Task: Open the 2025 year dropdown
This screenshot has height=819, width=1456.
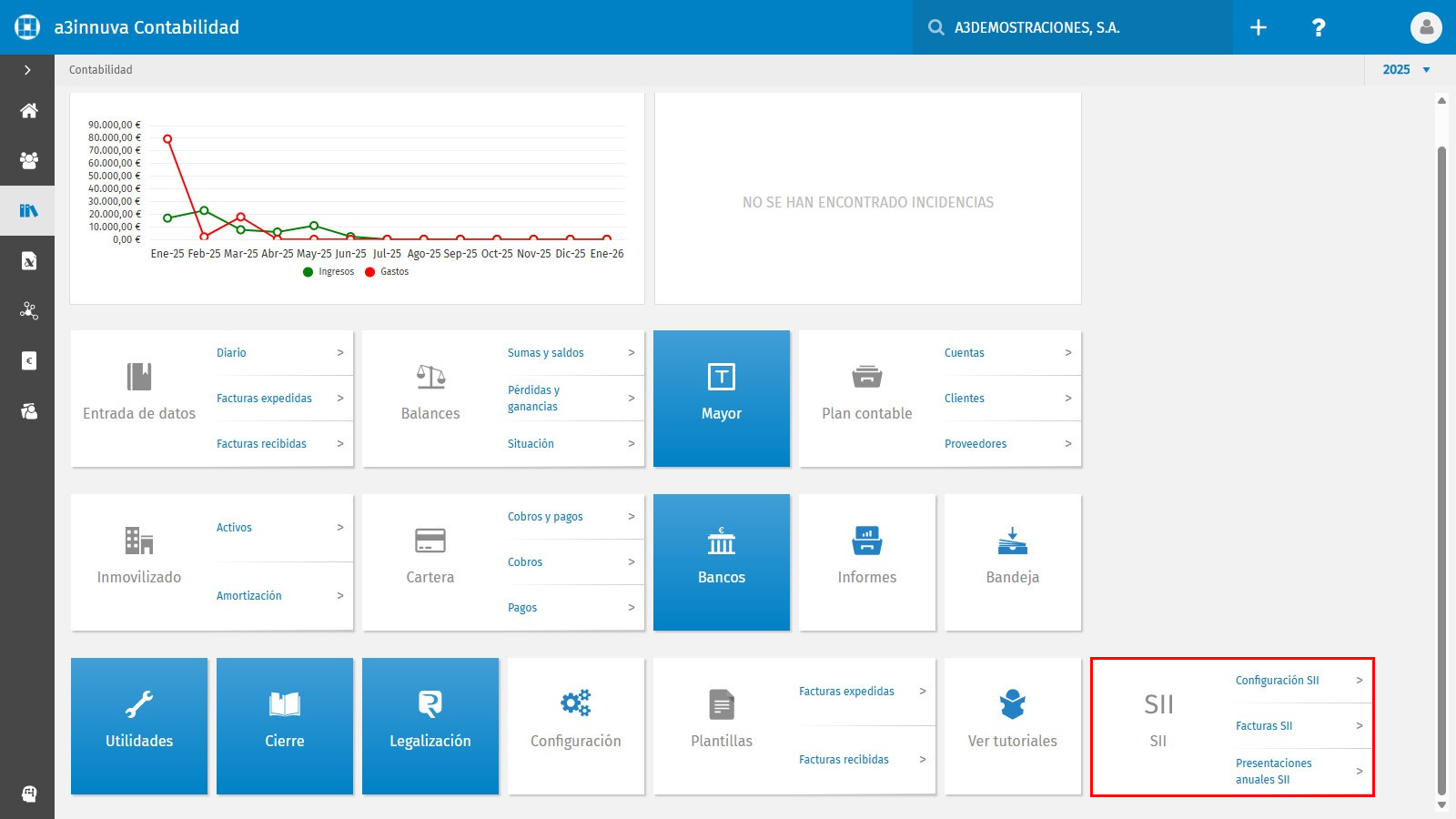Action: 1407,69
